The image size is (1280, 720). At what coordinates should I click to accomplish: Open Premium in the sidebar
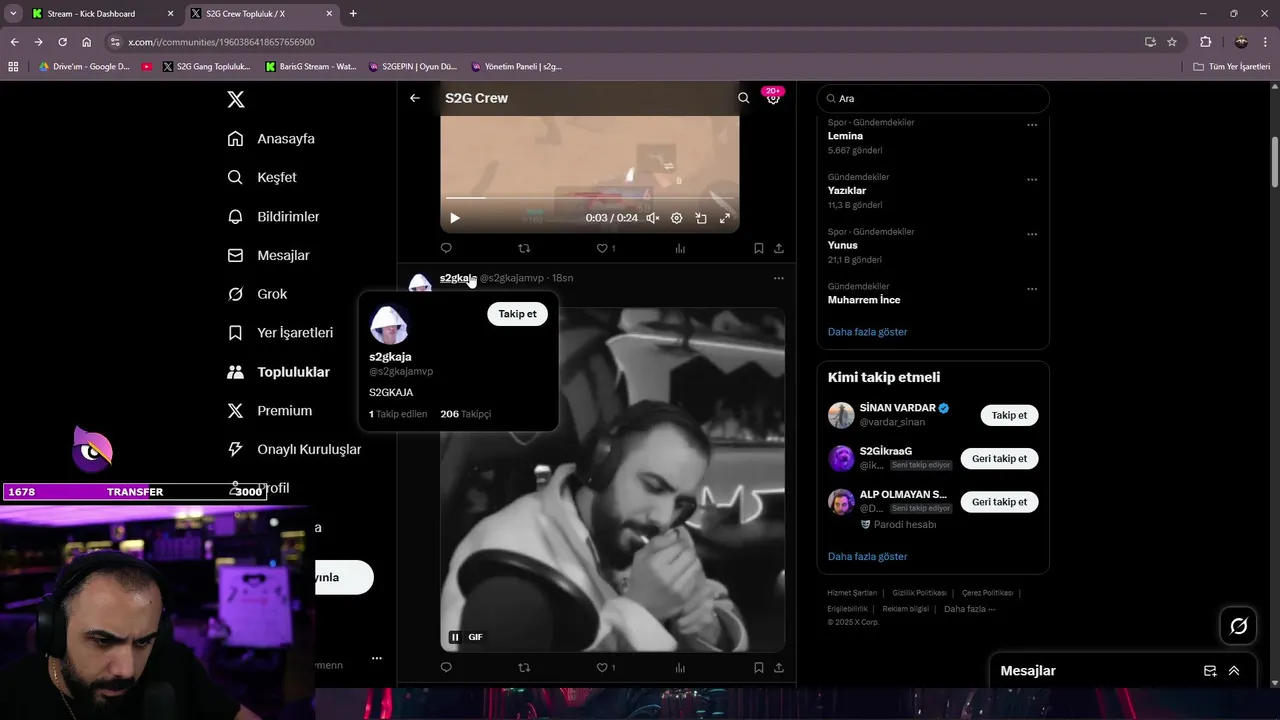click(x=269, y=411)
